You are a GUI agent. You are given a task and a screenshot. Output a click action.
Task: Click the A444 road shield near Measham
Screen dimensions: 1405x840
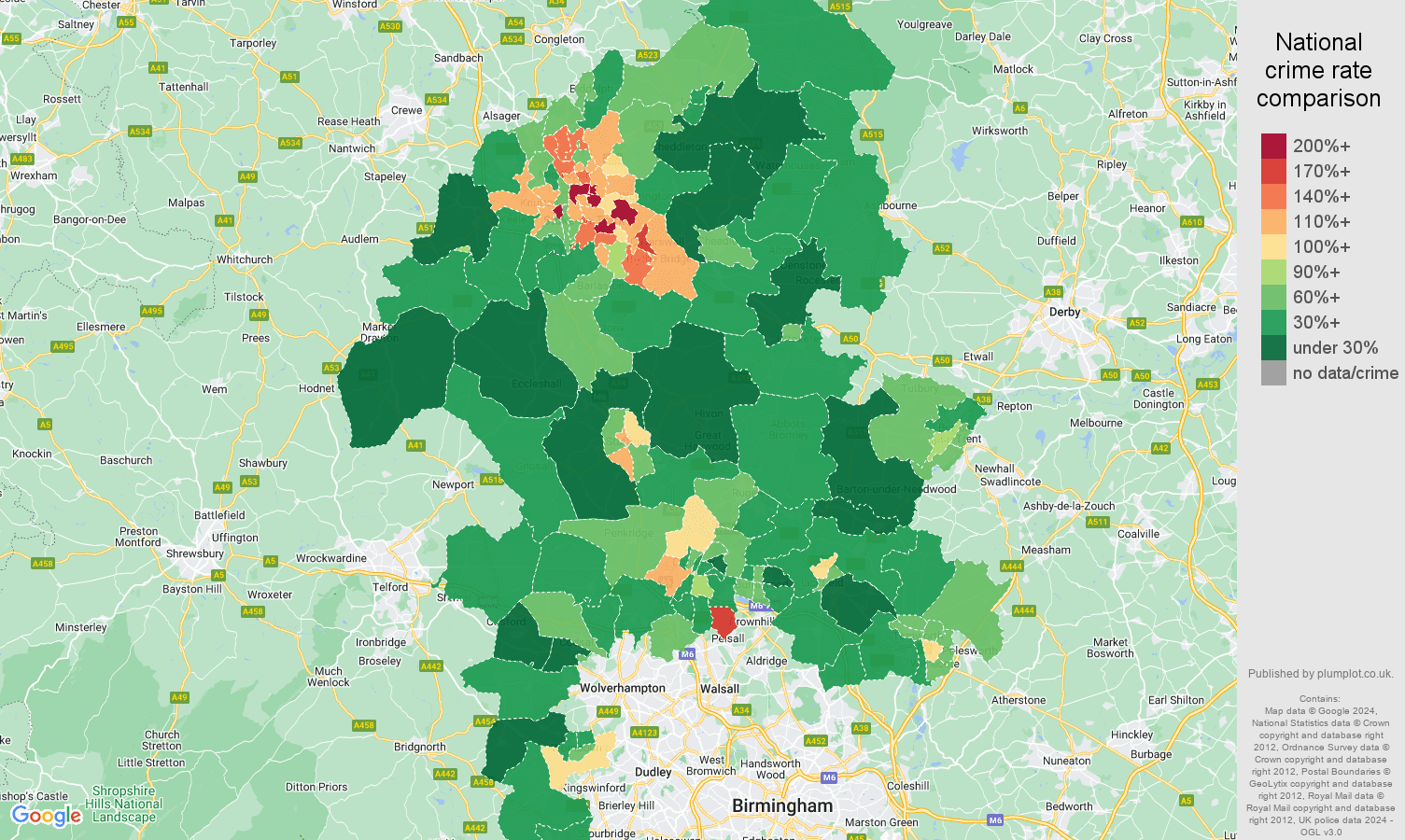1011,567
